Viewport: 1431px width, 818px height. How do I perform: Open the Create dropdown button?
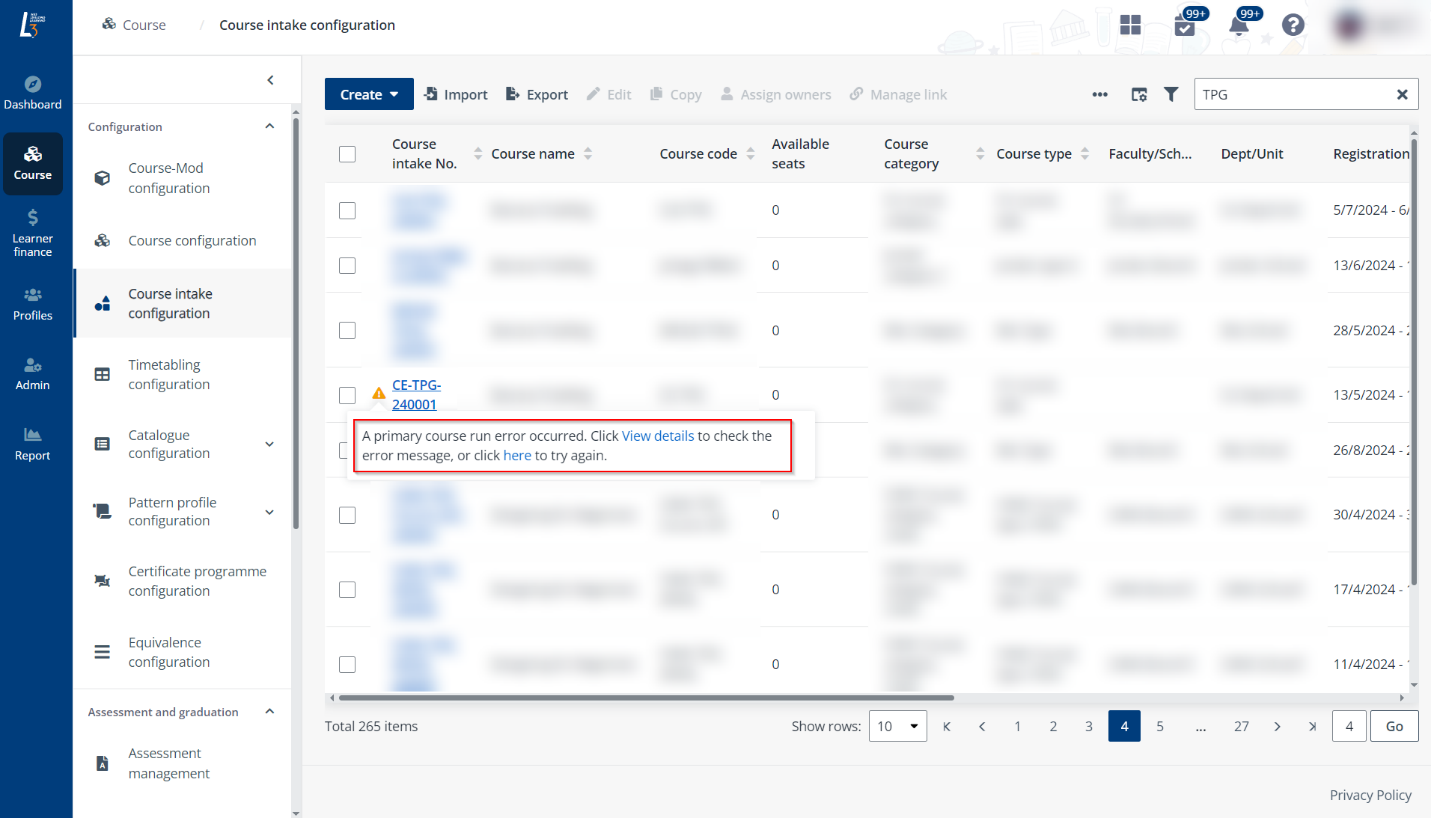click(x=369, y=94)
